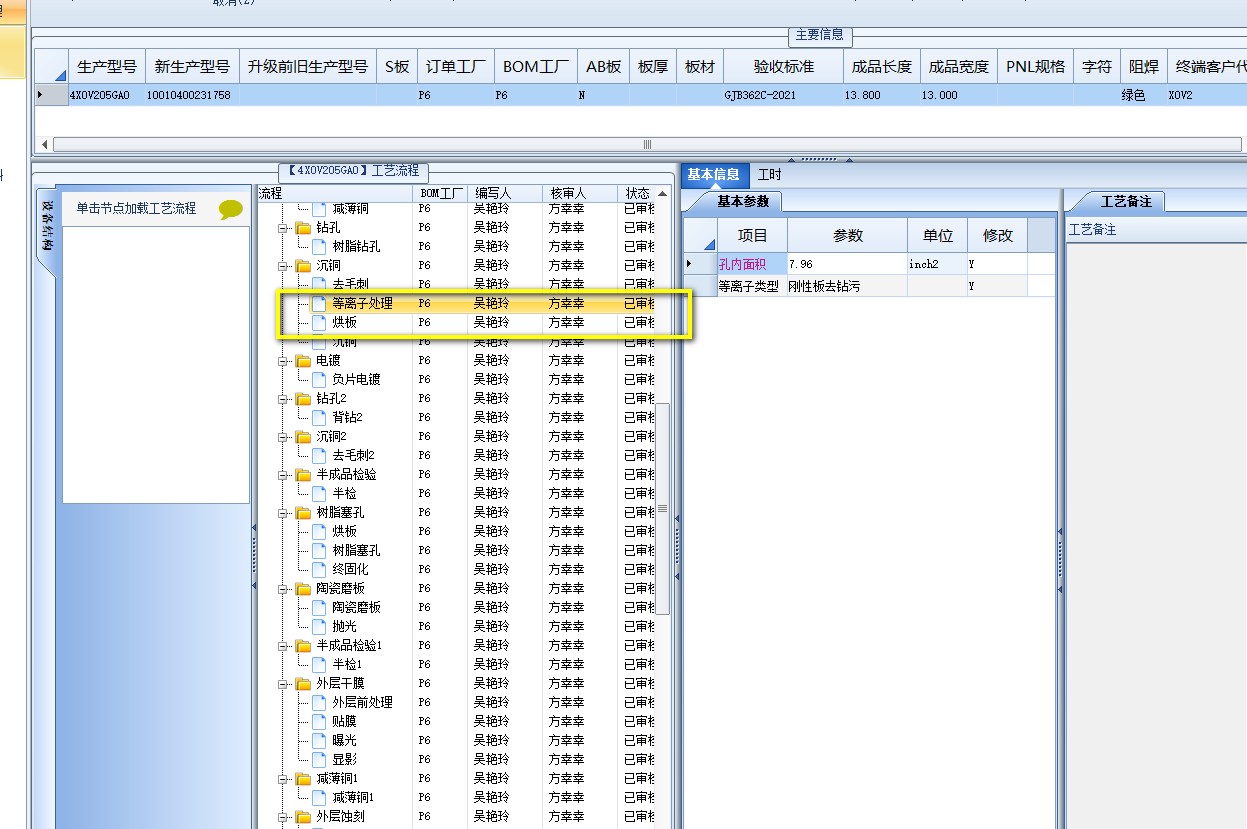Viewport: 1247px width, 829px height.
Task: Sort by the 验收标准 column header
Action: (784, 67)
